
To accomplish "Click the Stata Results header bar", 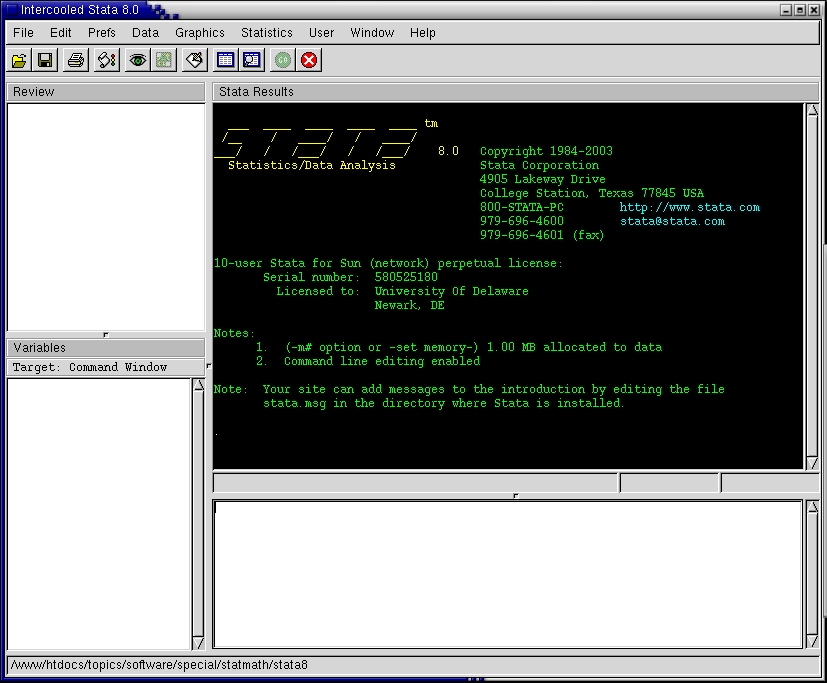I will tap(515, 92).
